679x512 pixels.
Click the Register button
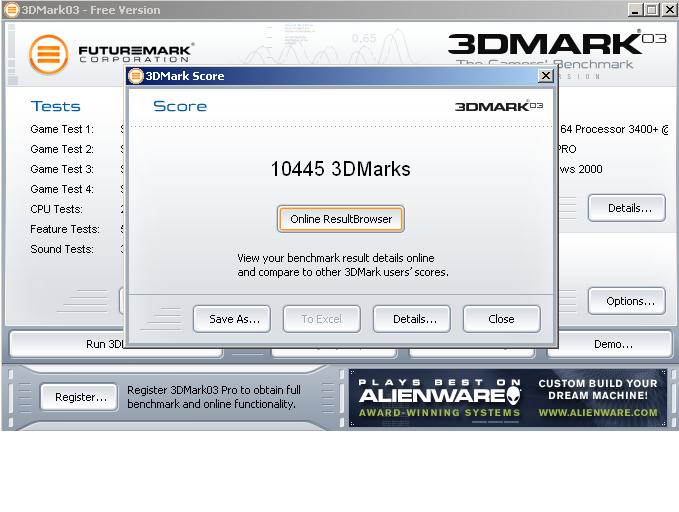click(x=79, y=397)
